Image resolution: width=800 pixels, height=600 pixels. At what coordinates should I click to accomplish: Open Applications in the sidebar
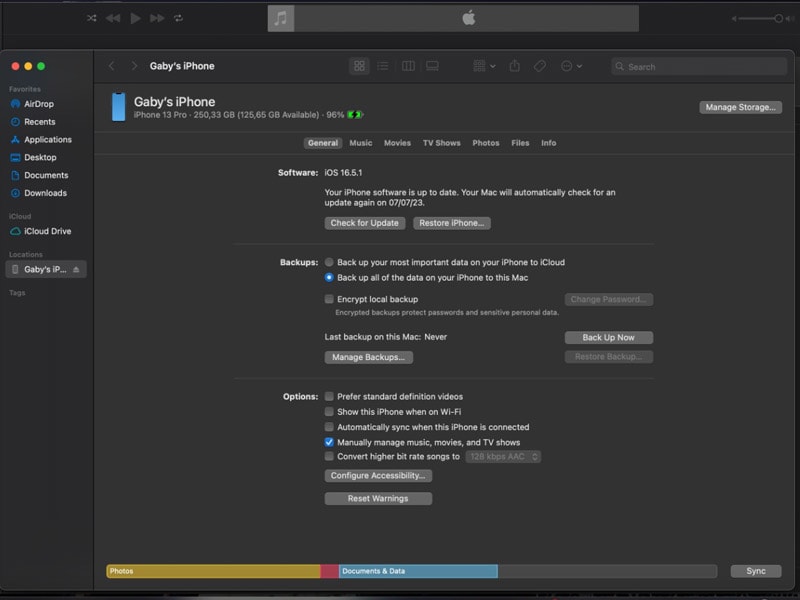tap(47, 139)
